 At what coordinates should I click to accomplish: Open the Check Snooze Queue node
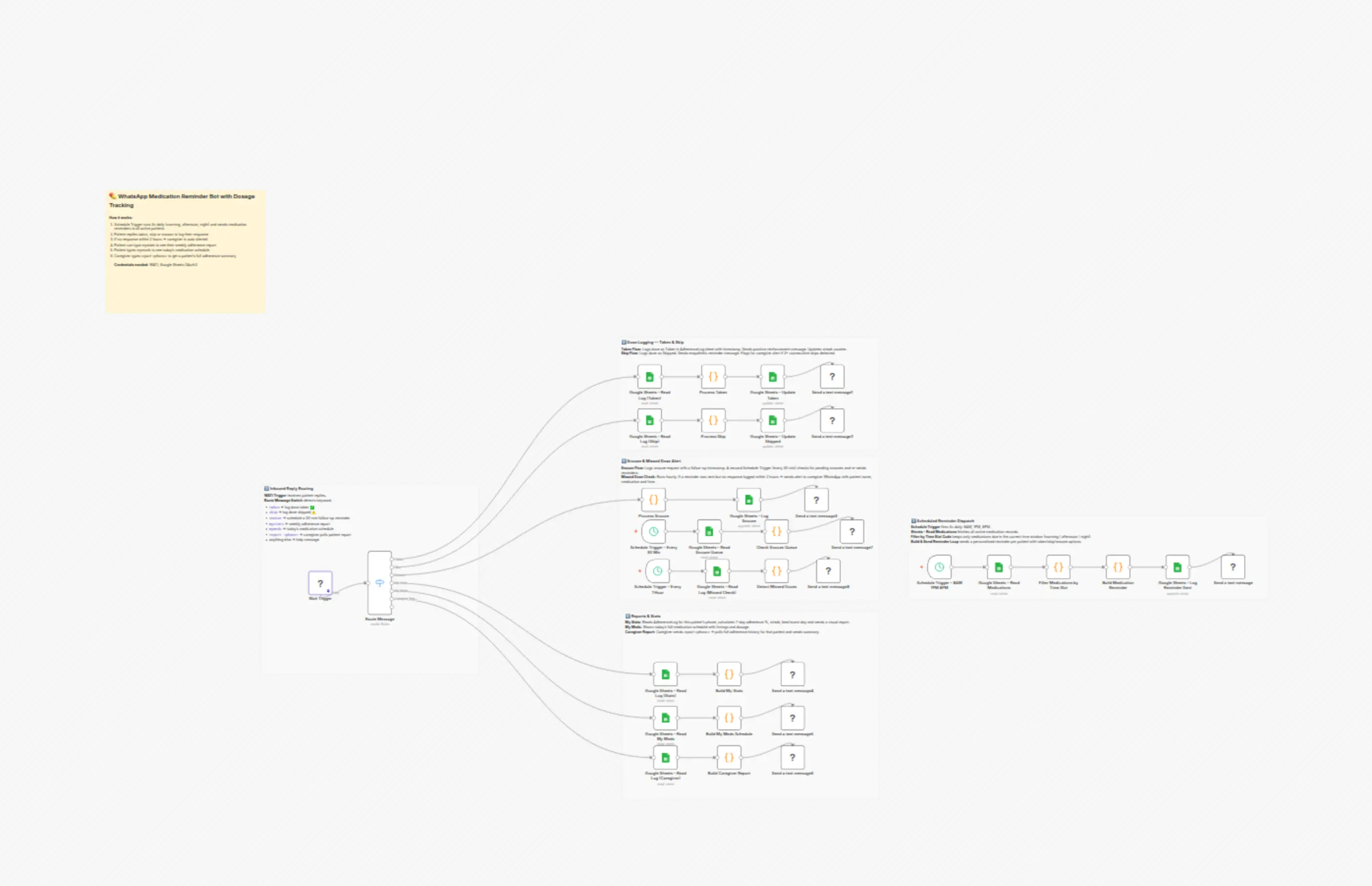776,532
